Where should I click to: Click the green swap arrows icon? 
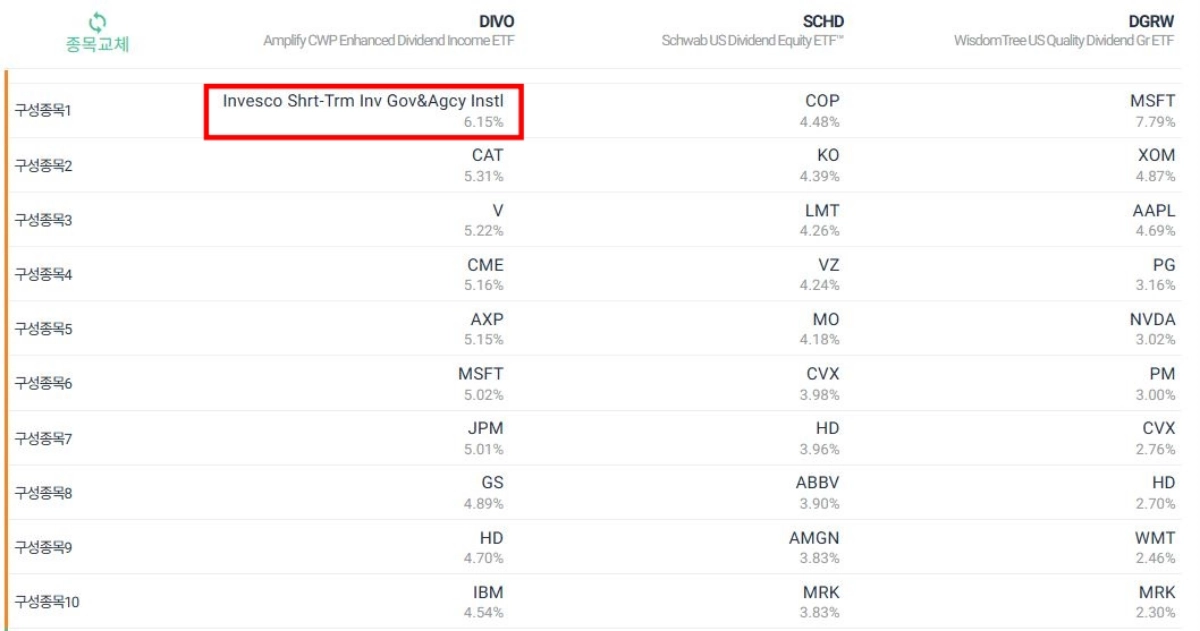(x=97, y=21)
